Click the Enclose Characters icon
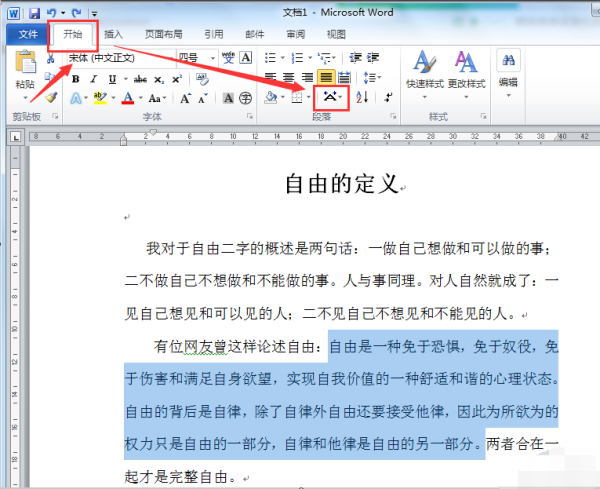 [x=245, y=98]
